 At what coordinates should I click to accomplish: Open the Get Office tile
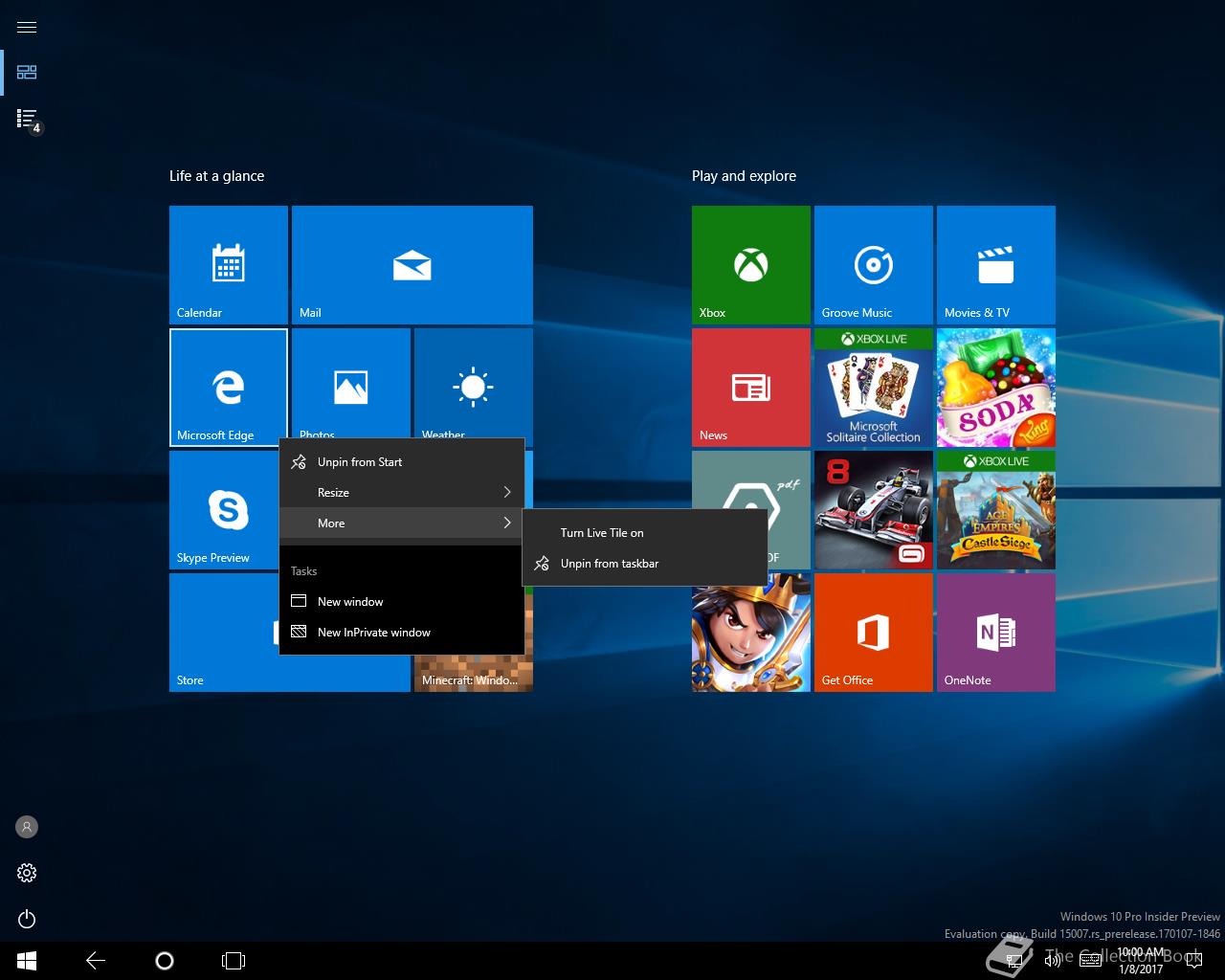874,633
